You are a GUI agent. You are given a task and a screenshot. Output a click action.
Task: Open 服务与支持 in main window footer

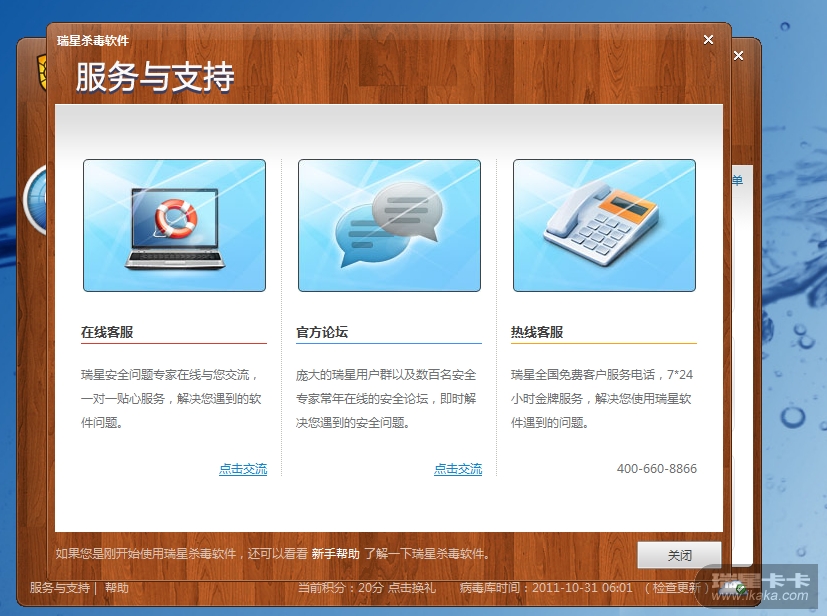pyautogui.click(x=60, y=588)
